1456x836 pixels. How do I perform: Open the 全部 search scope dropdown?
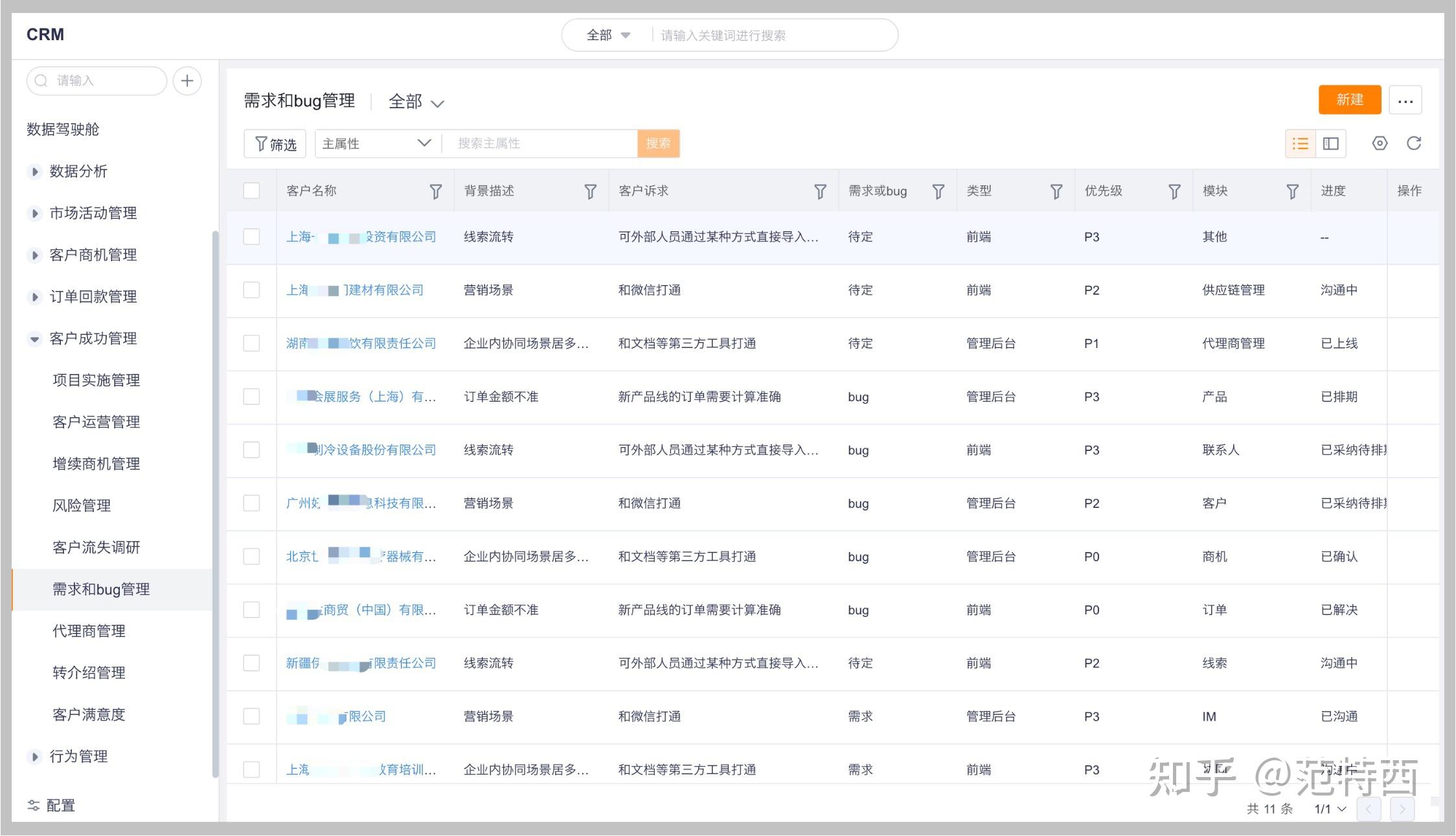coord(608,35)
